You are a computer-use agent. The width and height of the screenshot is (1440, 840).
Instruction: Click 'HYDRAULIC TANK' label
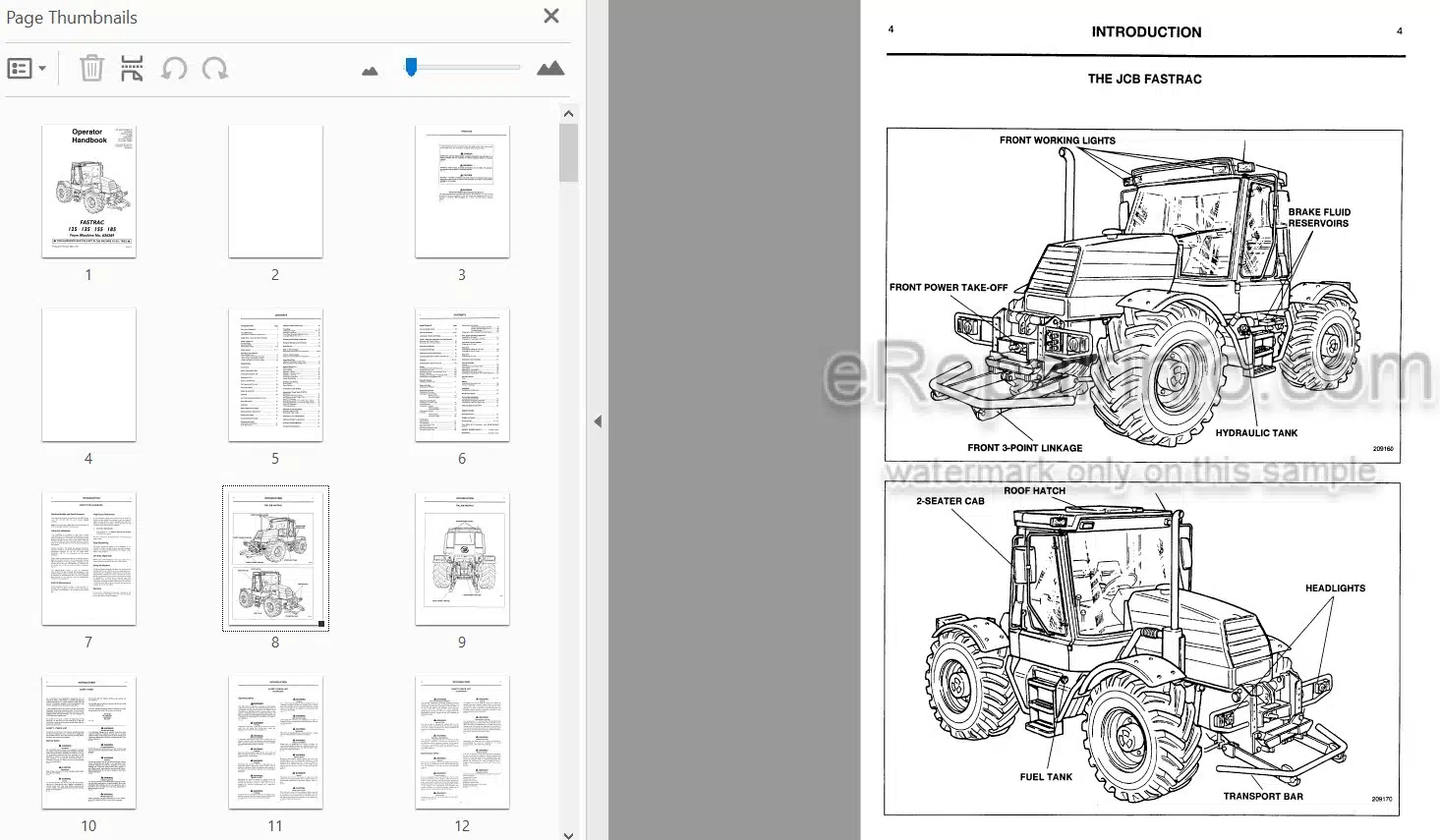(1256, 433)
